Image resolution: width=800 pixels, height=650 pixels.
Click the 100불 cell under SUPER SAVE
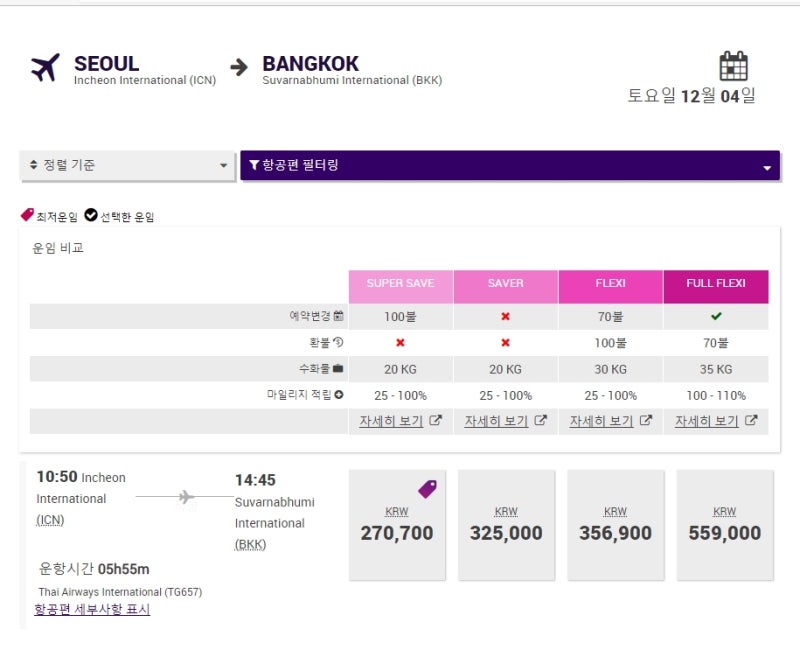401,316
